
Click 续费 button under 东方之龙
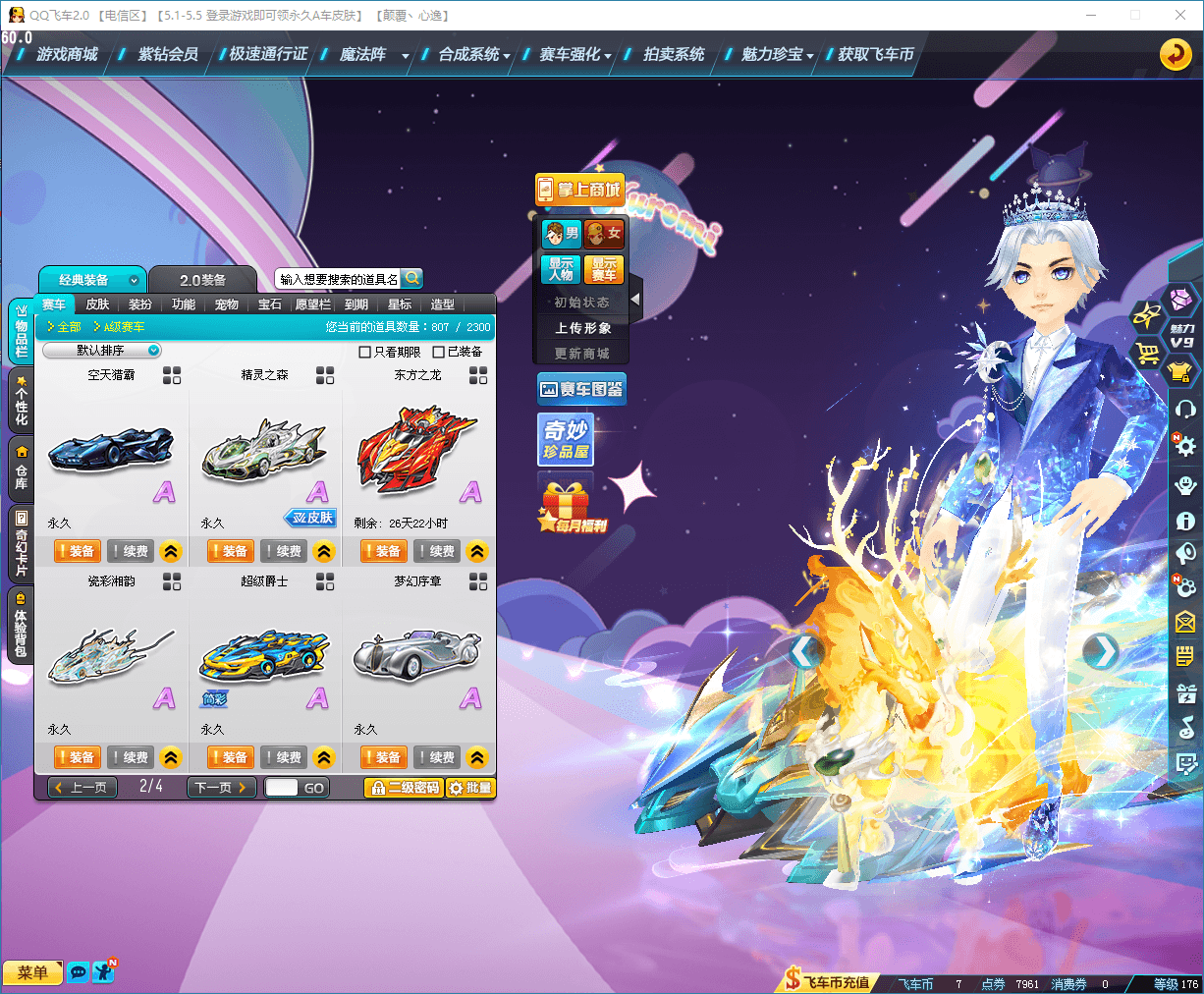click(436, 551)
